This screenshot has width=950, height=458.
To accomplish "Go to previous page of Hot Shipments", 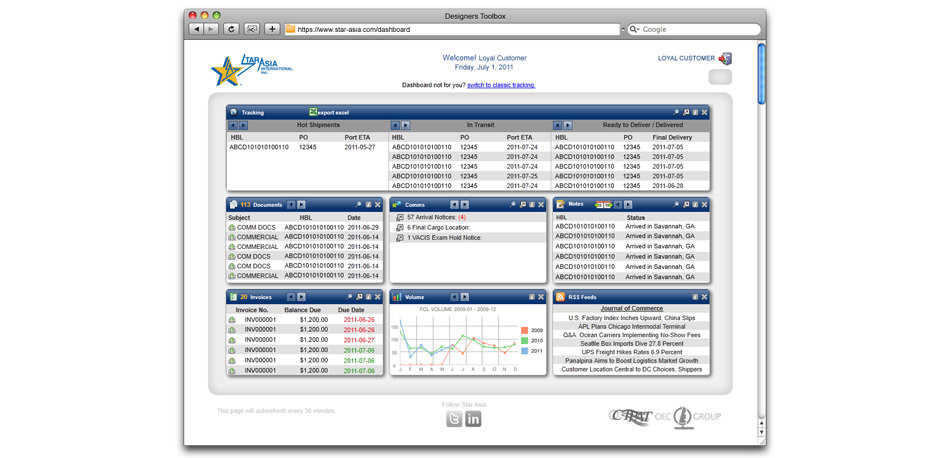I will (x=233, y=125).
